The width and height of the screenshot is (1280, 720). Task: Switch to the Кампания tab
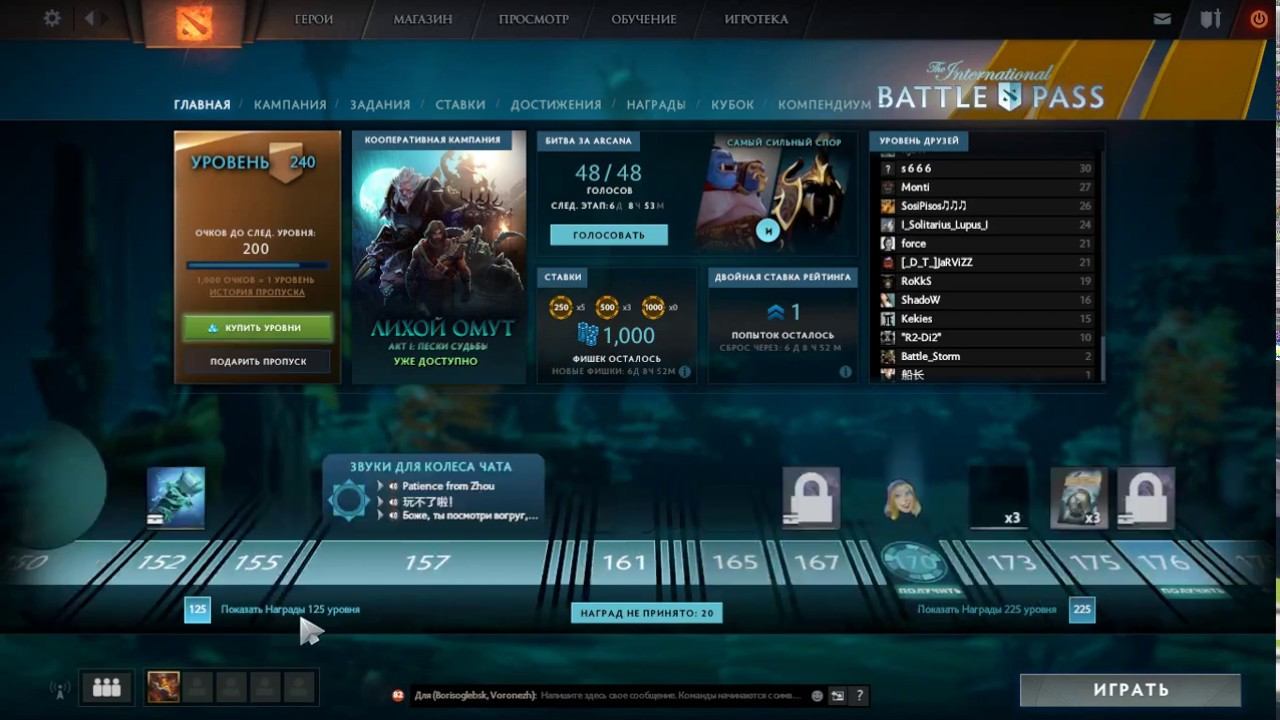click(290, 104)
